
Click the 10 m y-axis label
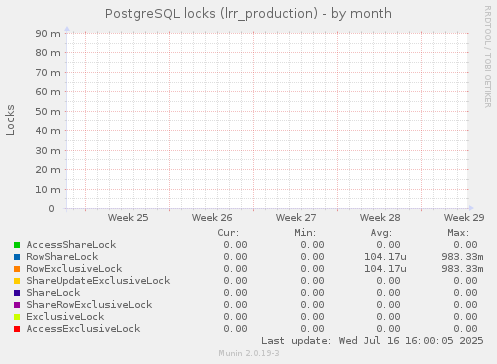[48, 190]
